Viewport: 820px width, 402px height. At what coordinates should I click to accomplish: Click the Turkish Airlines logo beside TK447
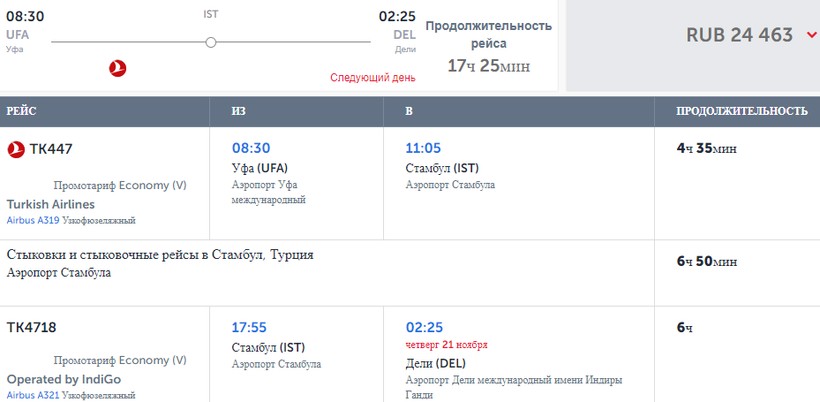click(16, 149)
